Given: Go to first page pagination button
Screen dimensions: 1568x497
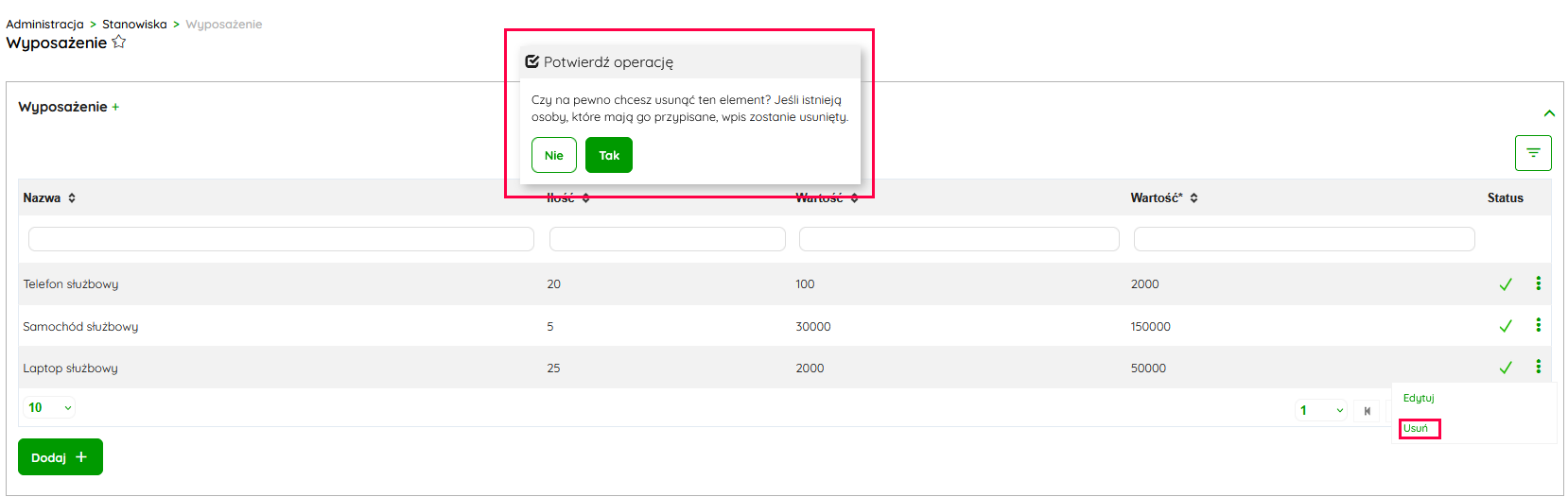Looking at the screenshot, I should tap(1367, 411).
